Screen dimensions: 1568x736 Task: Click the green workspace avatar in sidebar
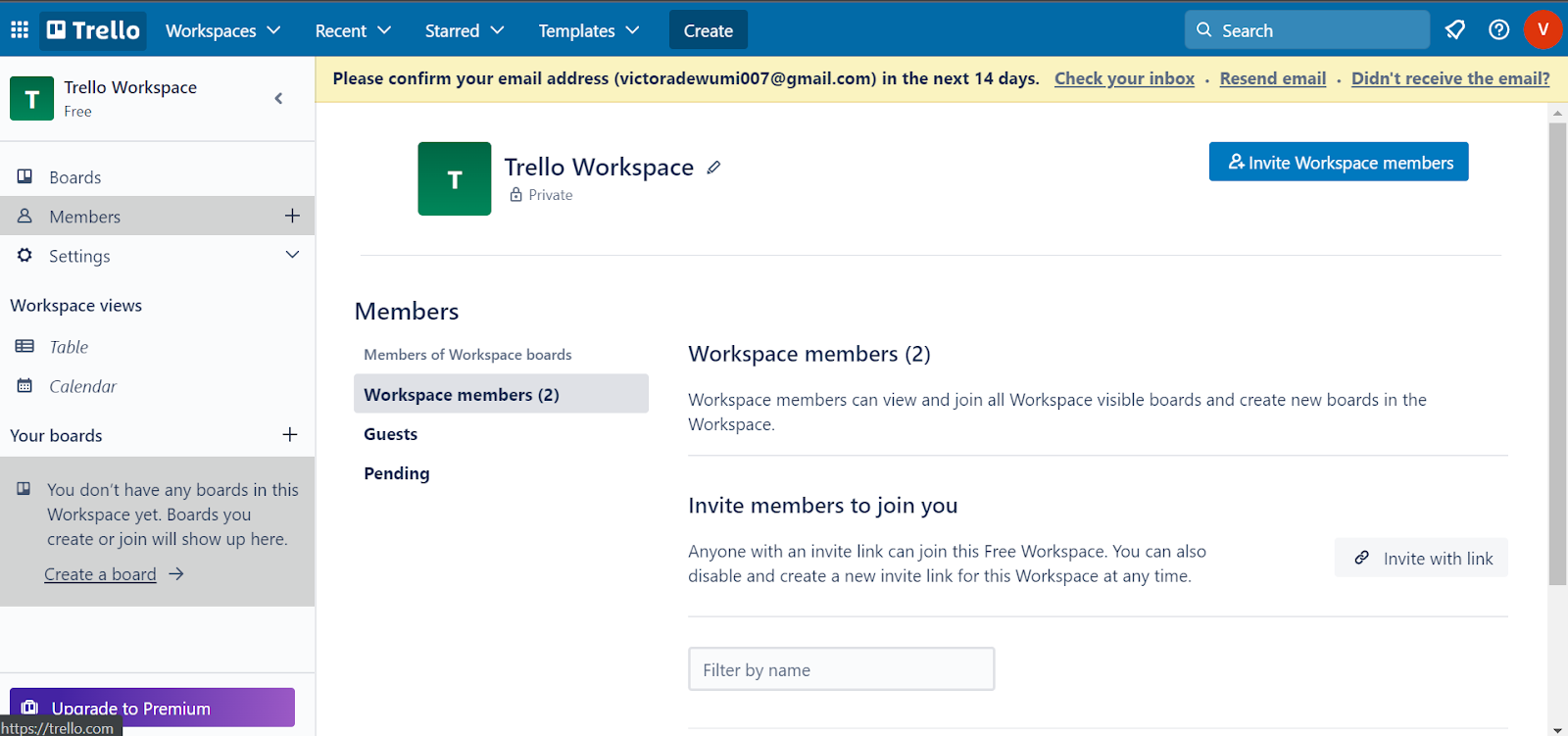tap(31, 99)
